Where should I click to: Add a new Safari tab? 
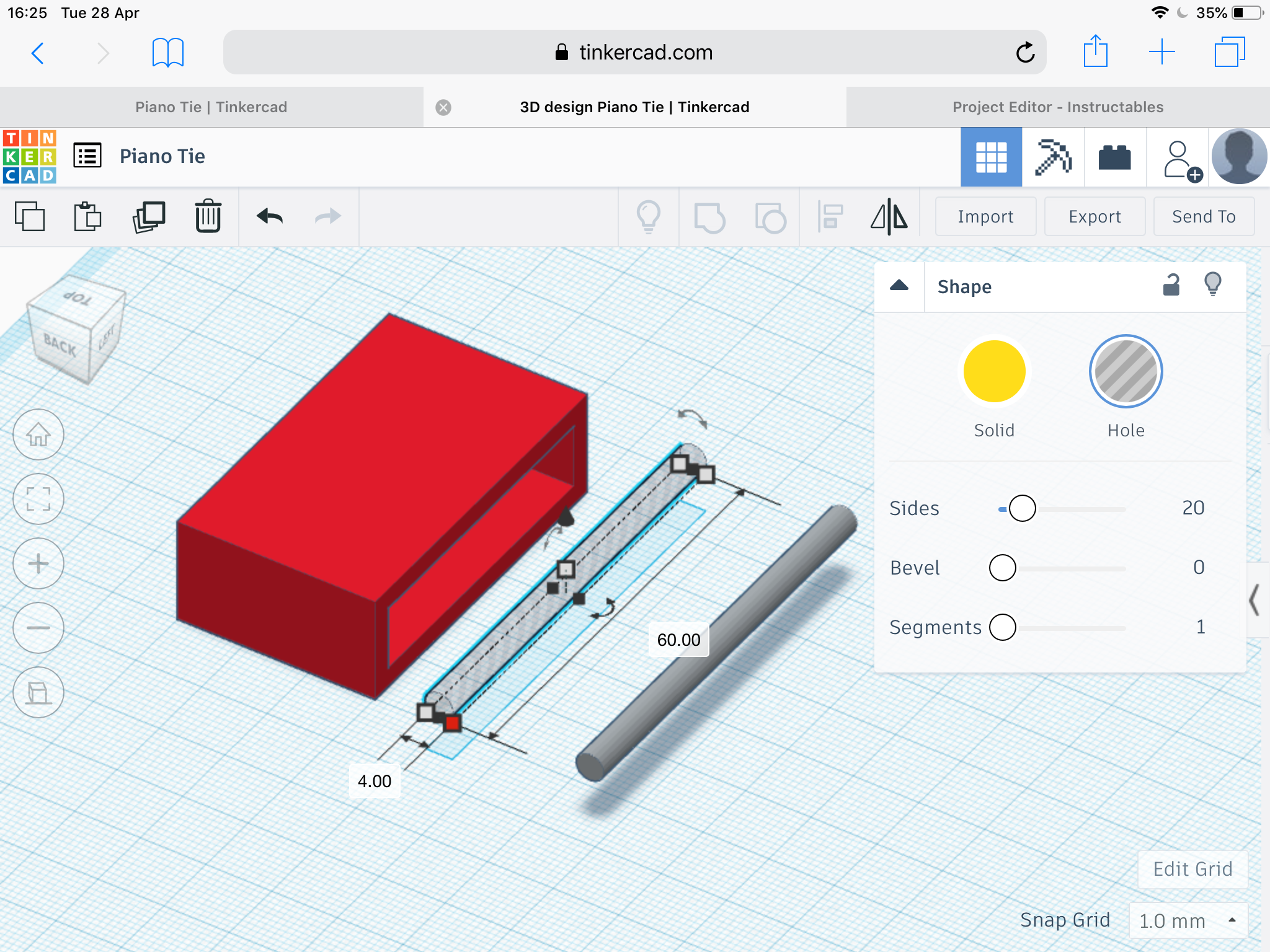click(1162, 52)
